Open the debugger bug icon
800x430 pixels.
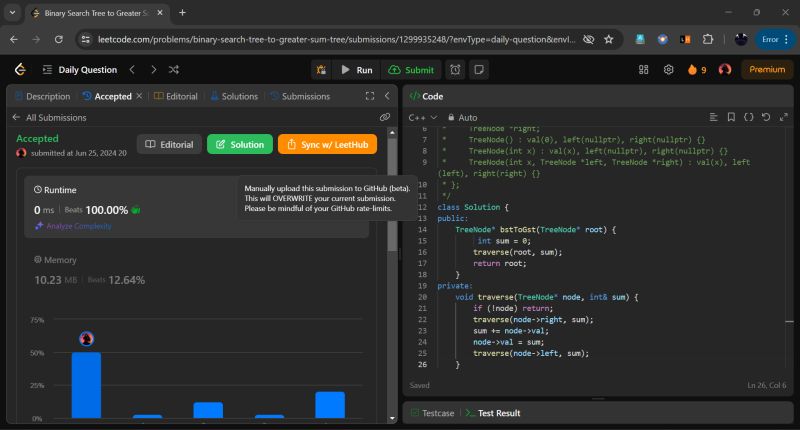coord(321,70)
